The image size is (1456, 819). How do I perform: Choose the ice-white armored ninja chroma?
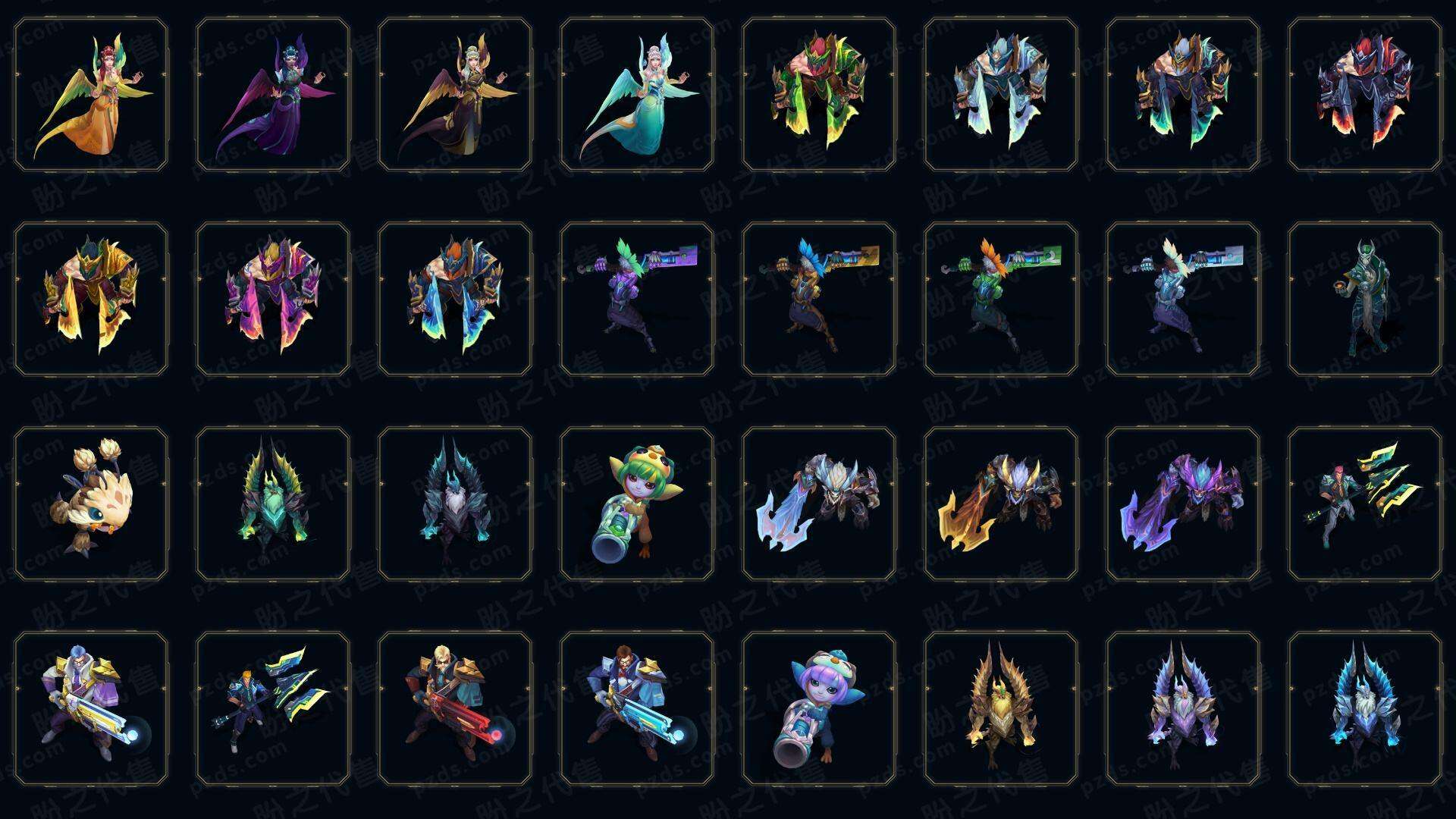tap(1001, 95)
